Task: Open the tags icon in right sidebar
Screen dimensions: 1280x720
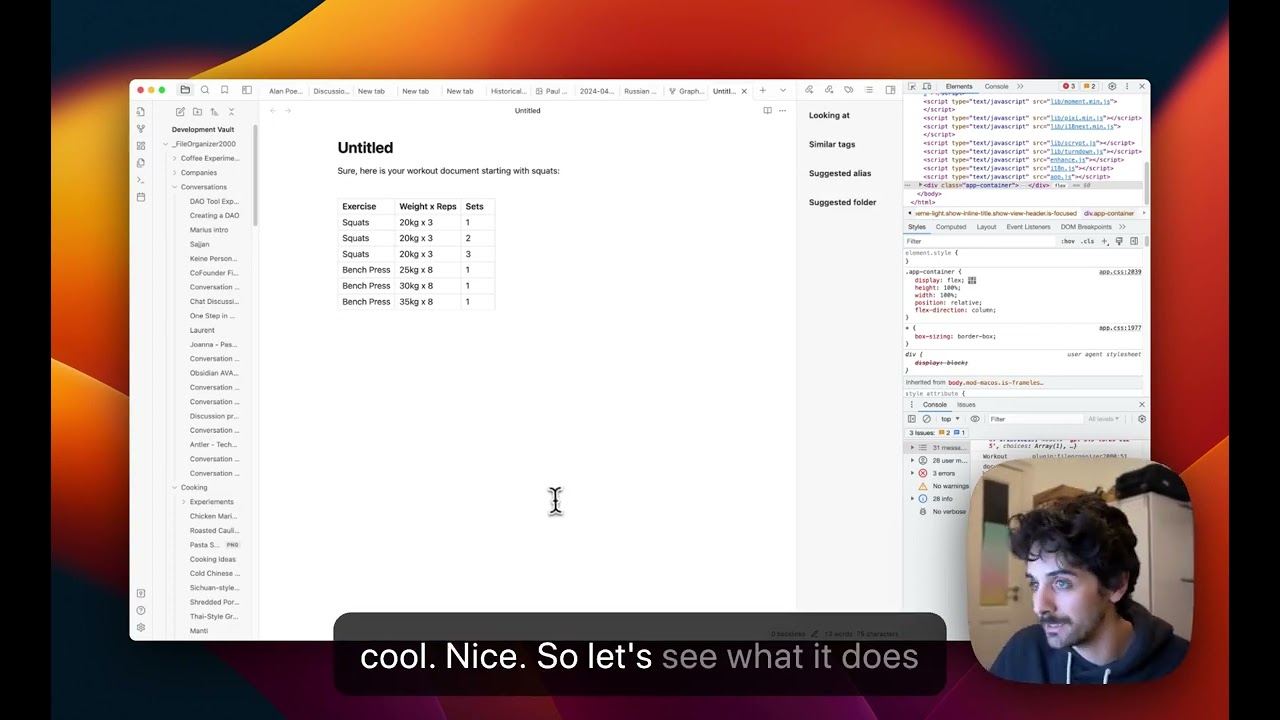Action: pos(849,90)
